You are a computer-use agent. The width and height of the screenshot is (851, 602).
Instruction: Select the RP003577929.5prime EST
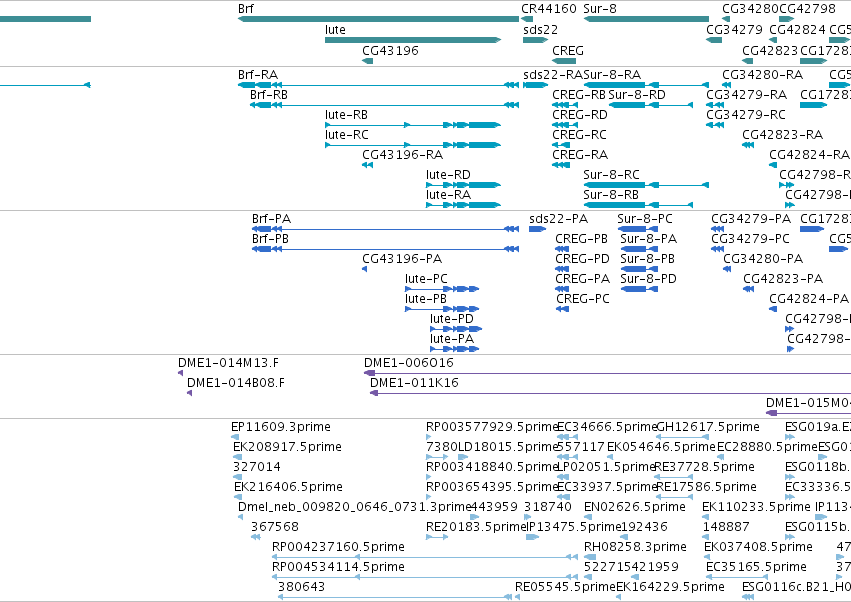tap(429, 436)
